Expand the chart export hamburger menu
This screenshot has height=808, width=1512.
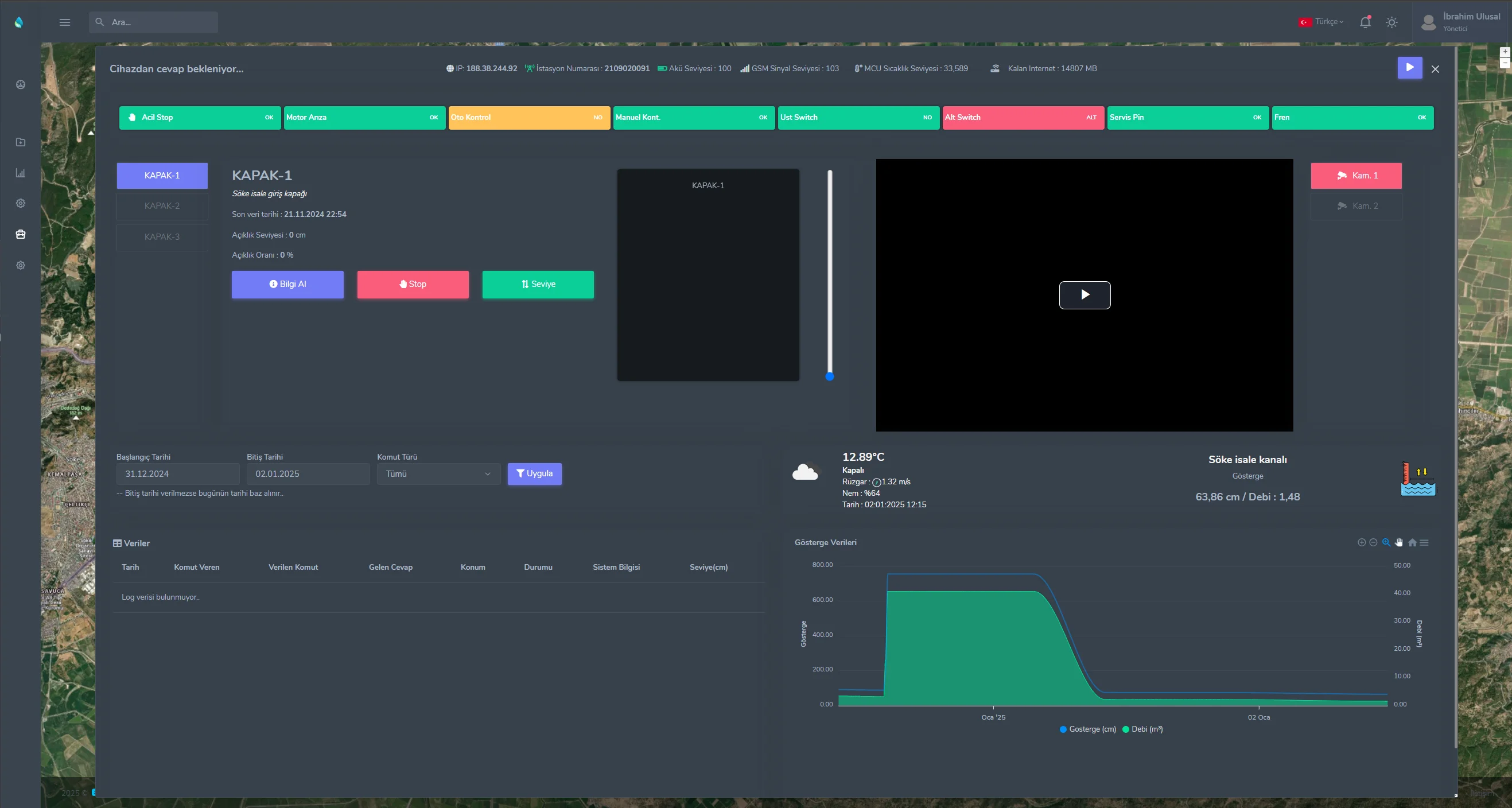(x=1424, y=542)
